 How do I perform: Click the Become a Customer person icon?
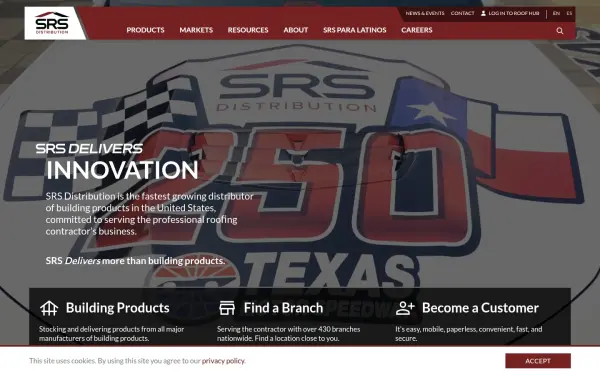405,308
